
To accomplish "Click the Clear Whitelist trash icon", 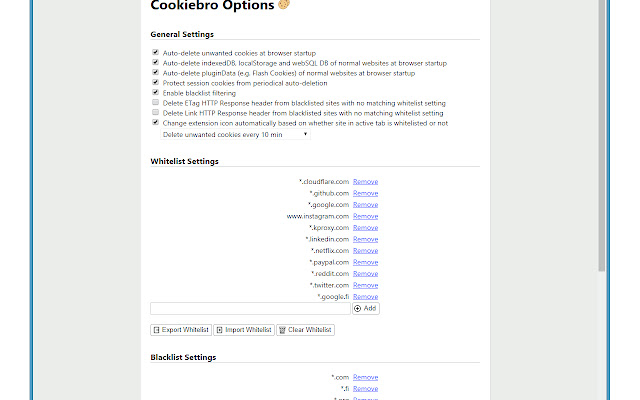I will click(283, 330).
